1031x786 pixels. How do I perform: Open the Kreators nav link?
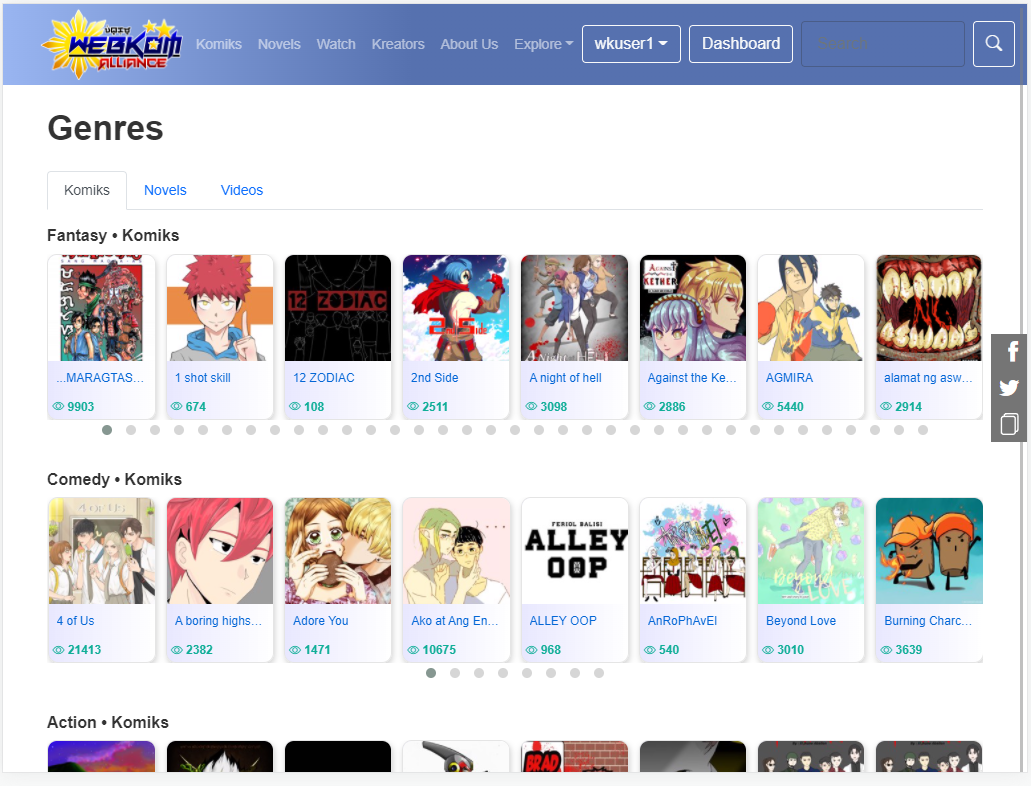tap(398, 44)
